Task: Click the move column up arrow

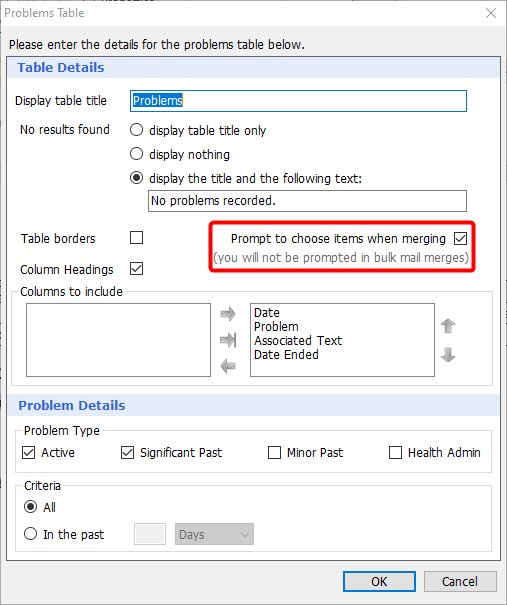Action: [x=448, y=326]
